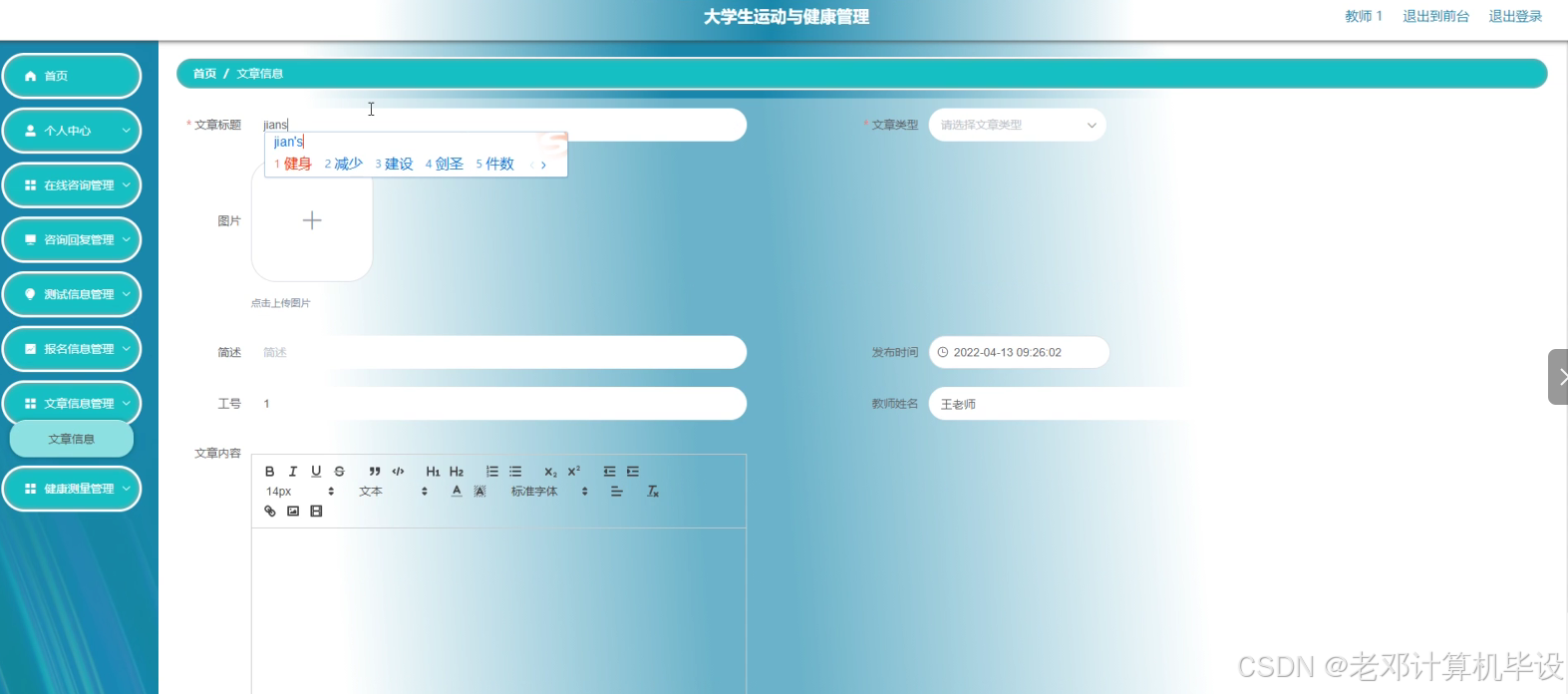Click the 文章标题 input field
The width and height of the screenshot is (1568, 694).
tap(498, 125)
